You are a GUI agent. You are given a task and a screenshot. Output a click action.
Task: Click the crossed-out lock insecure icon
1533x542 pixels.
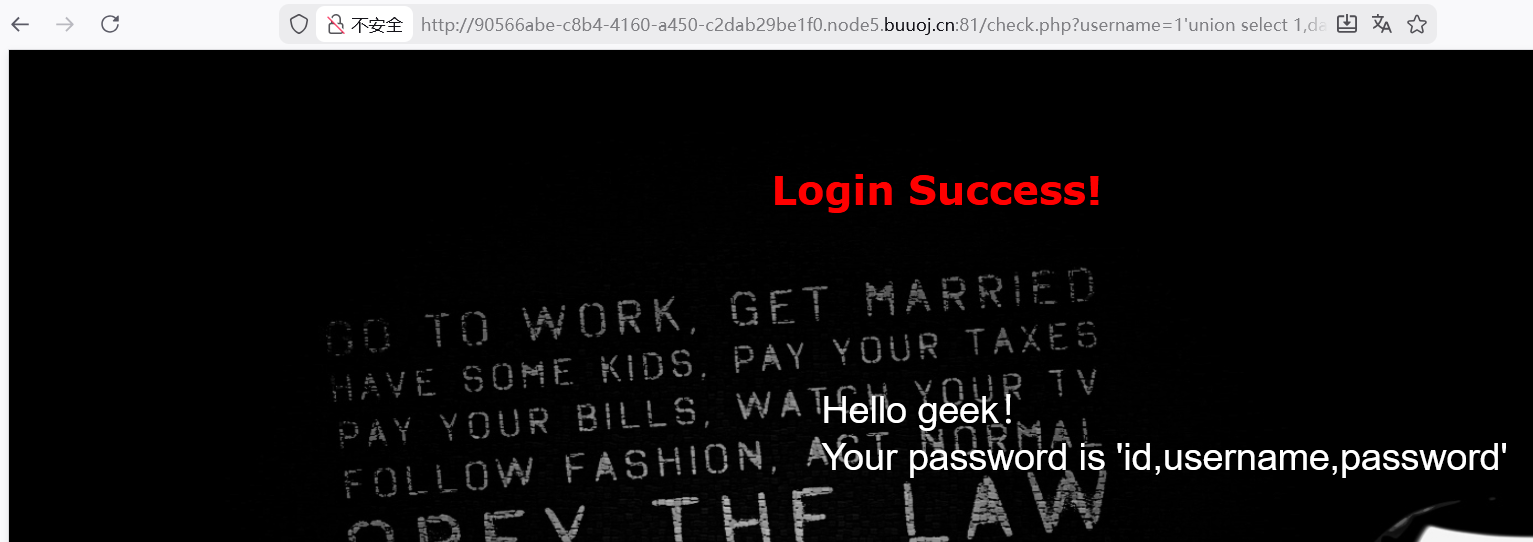pyautogui.click(x=335, y=24)
